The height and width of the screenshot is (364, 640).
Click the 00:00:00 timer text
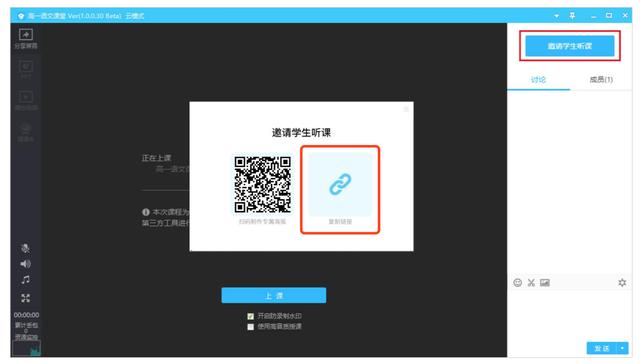27,315
